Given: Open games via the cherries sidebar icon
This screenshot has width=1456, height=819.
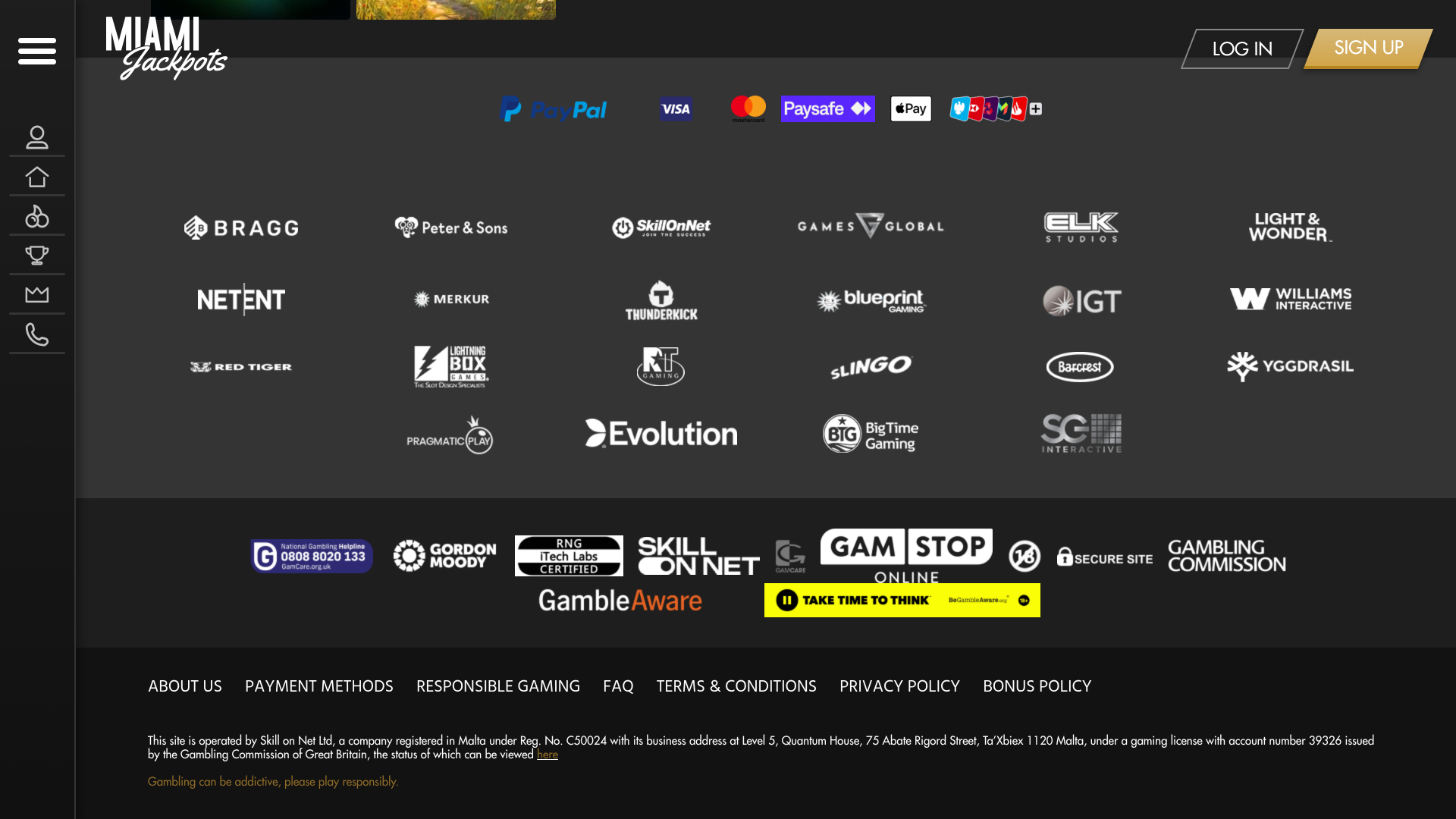Looking at the screenshot, I should [x=37, y=217].
